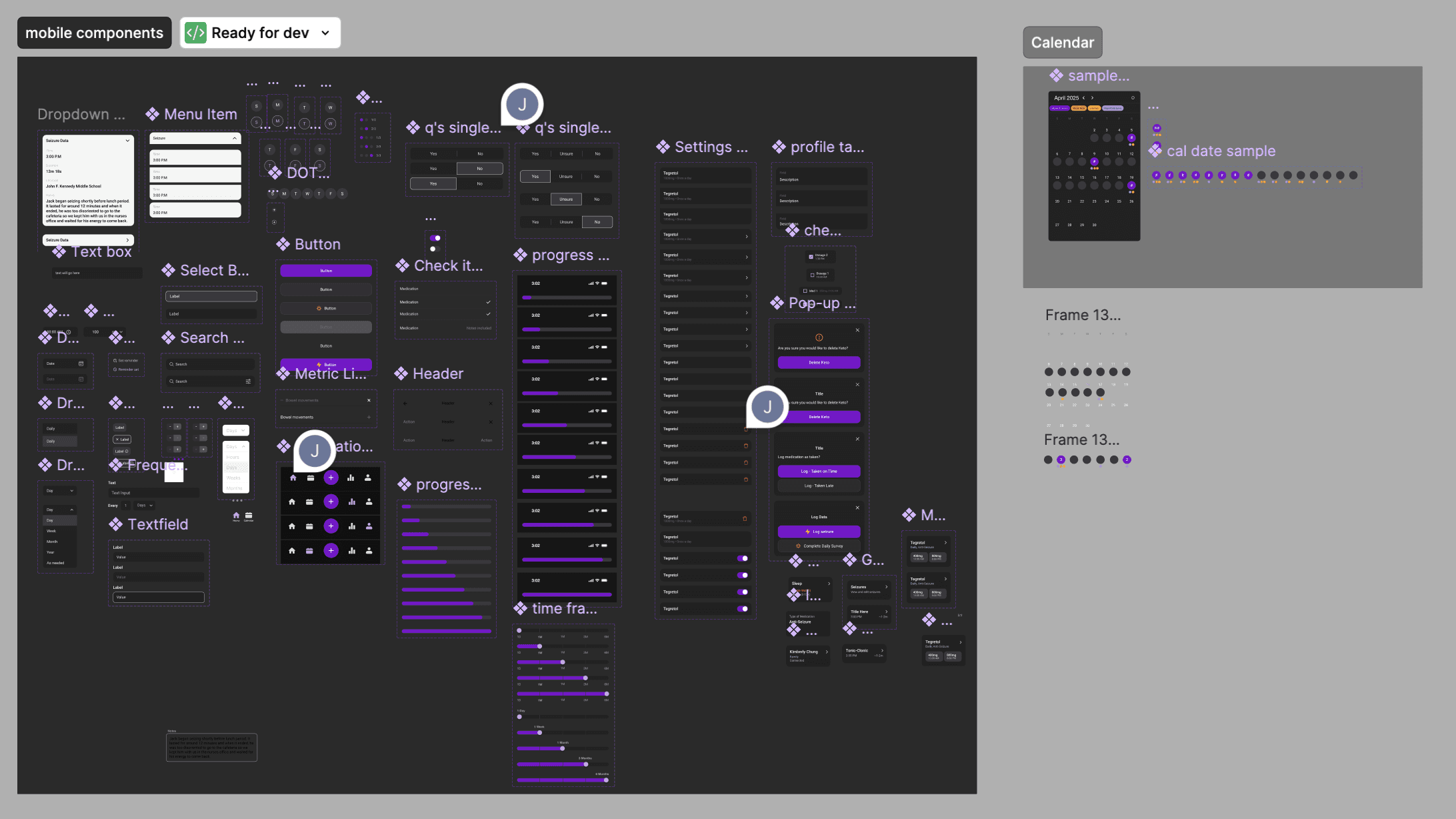Screen dimensions: 1456x819
Task: Click the diamond component icon beside Settings label
Action: coord(663,147)
